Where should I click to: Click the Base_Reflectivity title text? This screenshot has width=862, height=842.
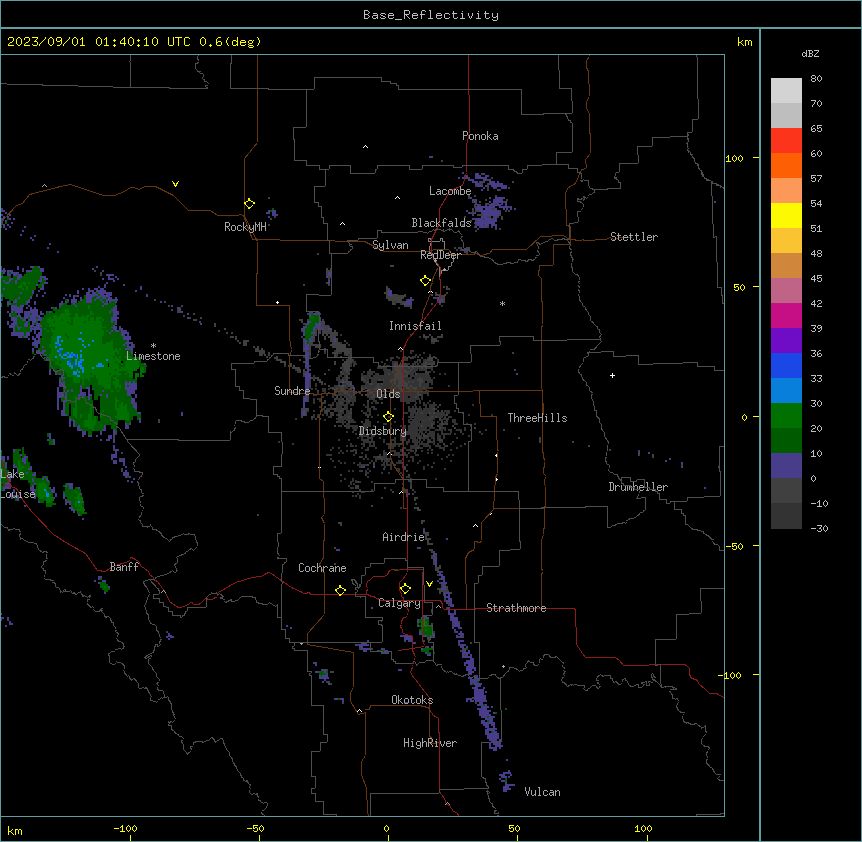(431, 15)
